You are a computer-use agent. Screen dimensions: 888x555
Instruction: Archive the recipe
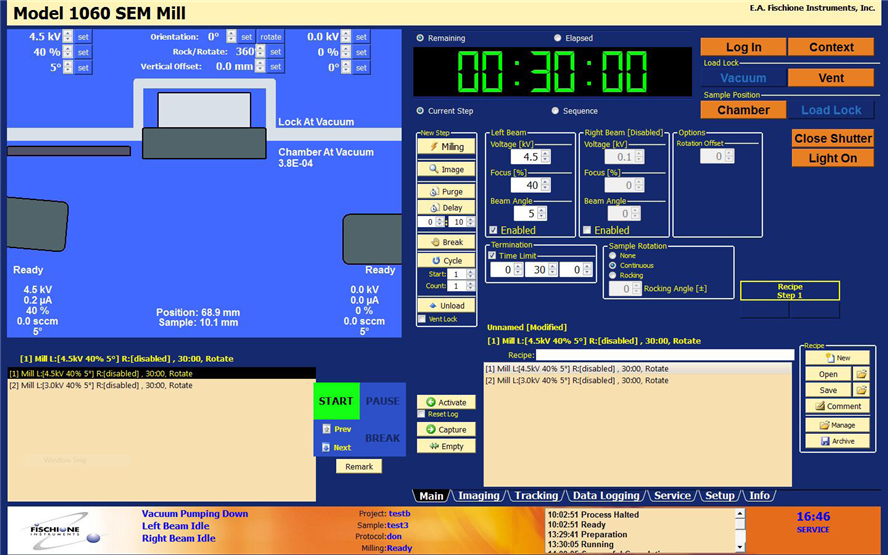837,441
